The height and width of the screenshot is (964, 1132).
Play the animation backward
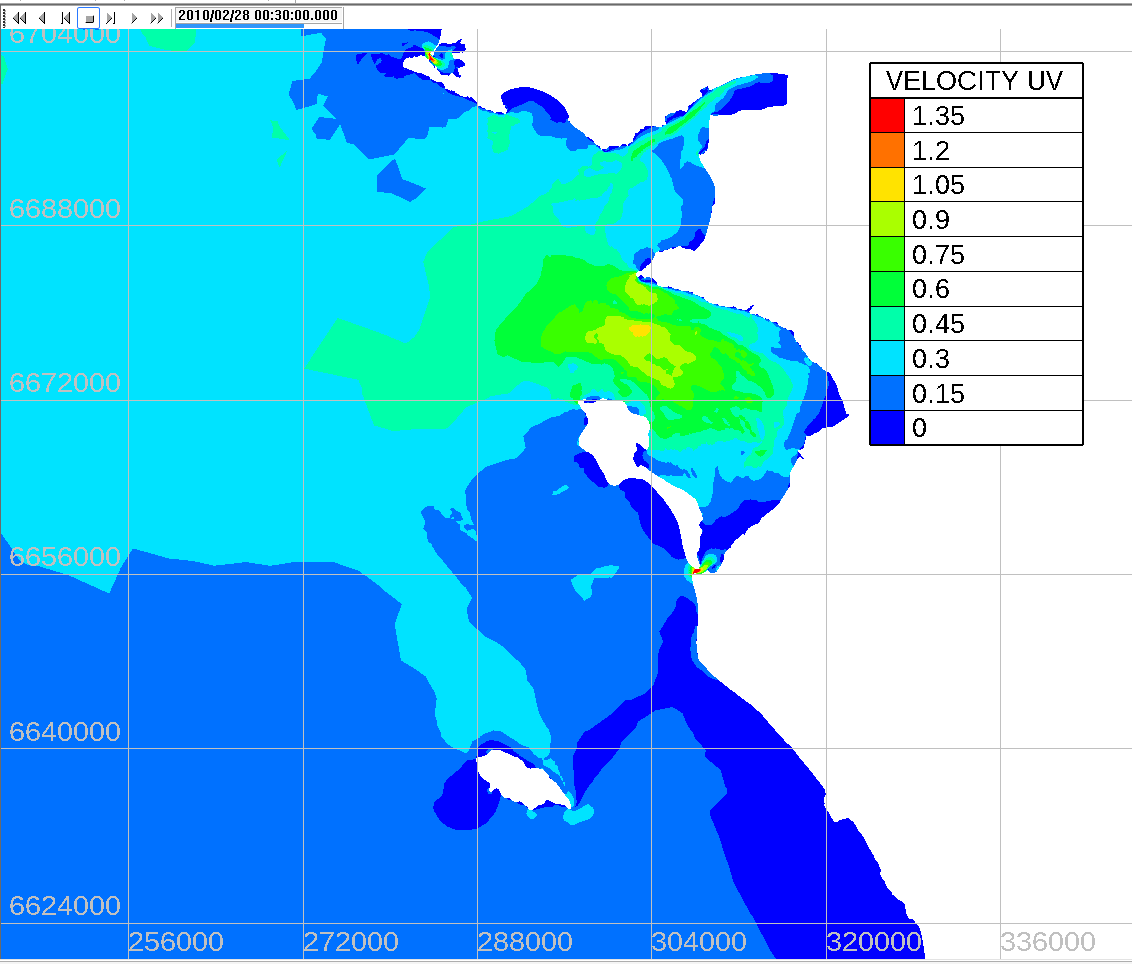[43, 18]
